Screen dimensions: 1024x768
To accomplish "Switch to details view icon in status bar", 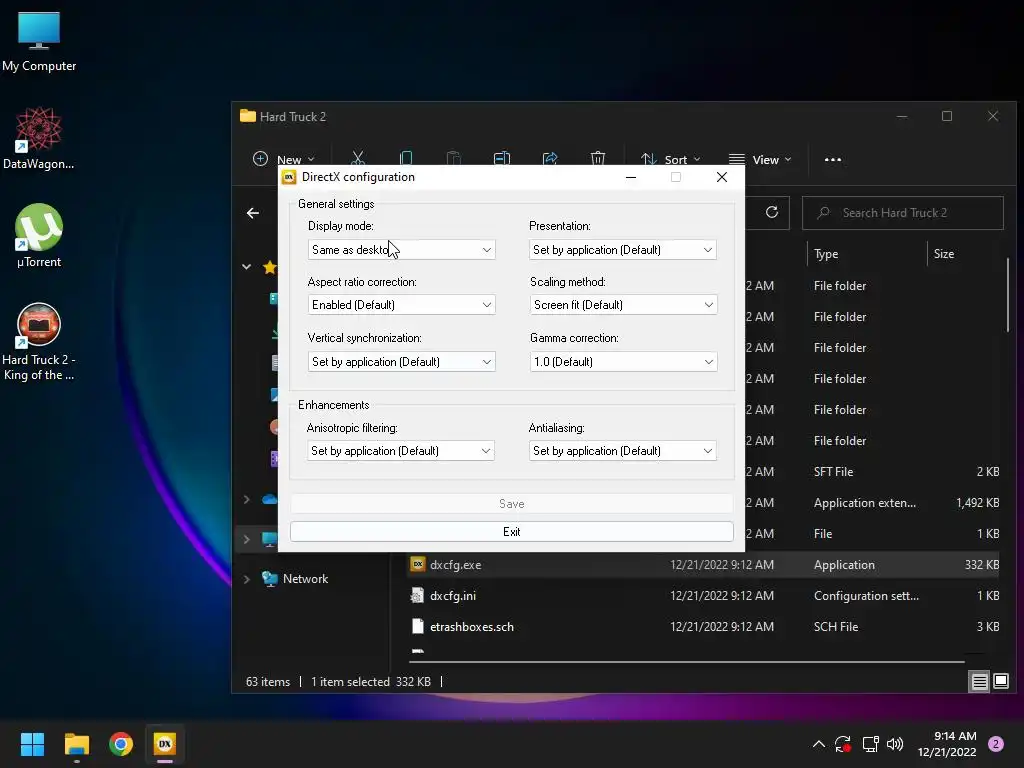I will tap(980, 682).
